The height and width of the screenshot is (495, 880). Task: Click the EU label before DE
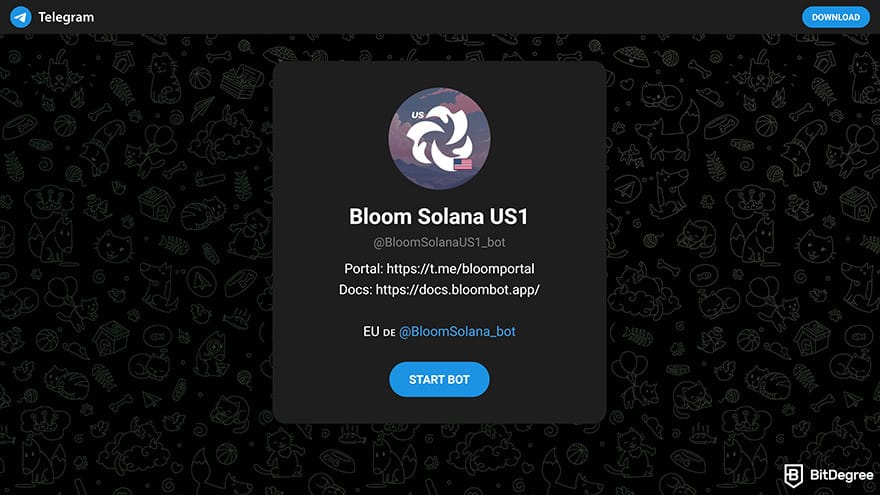pyautogui.click(x=371, y=332)
